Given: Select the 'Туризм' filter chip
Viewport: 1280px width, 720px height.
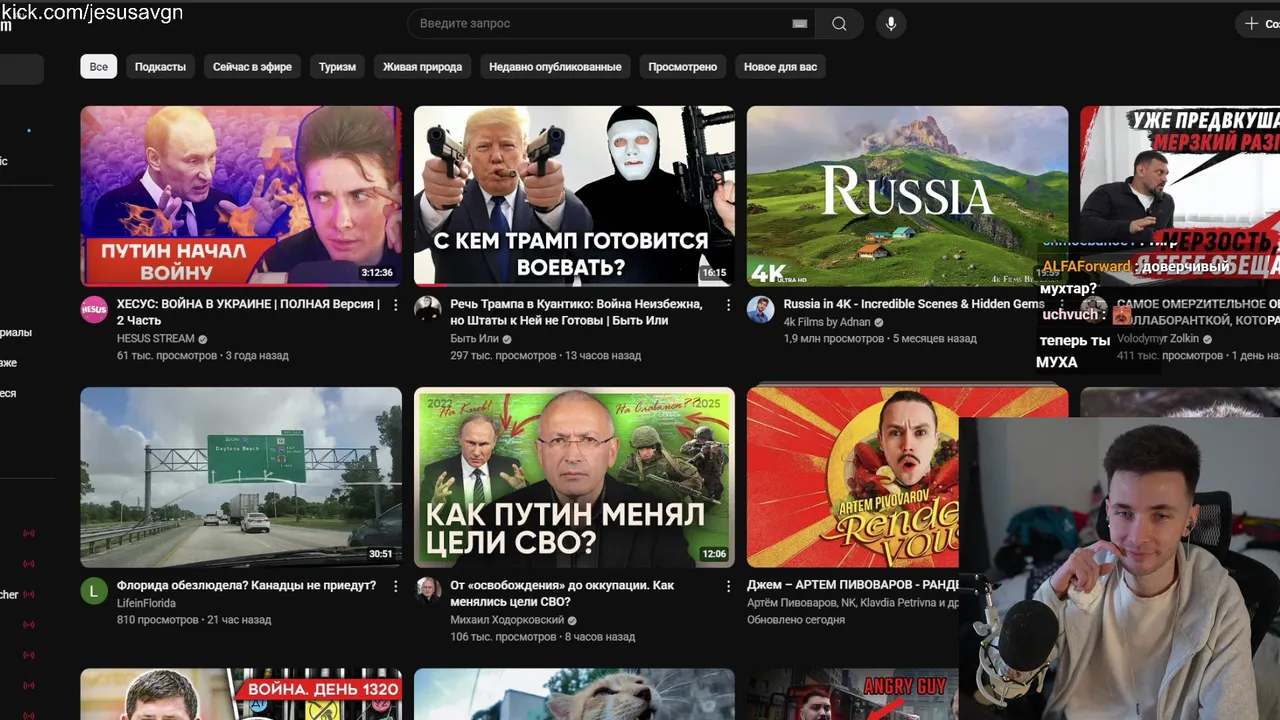Looking at the screenshot, I should point(337,67).
